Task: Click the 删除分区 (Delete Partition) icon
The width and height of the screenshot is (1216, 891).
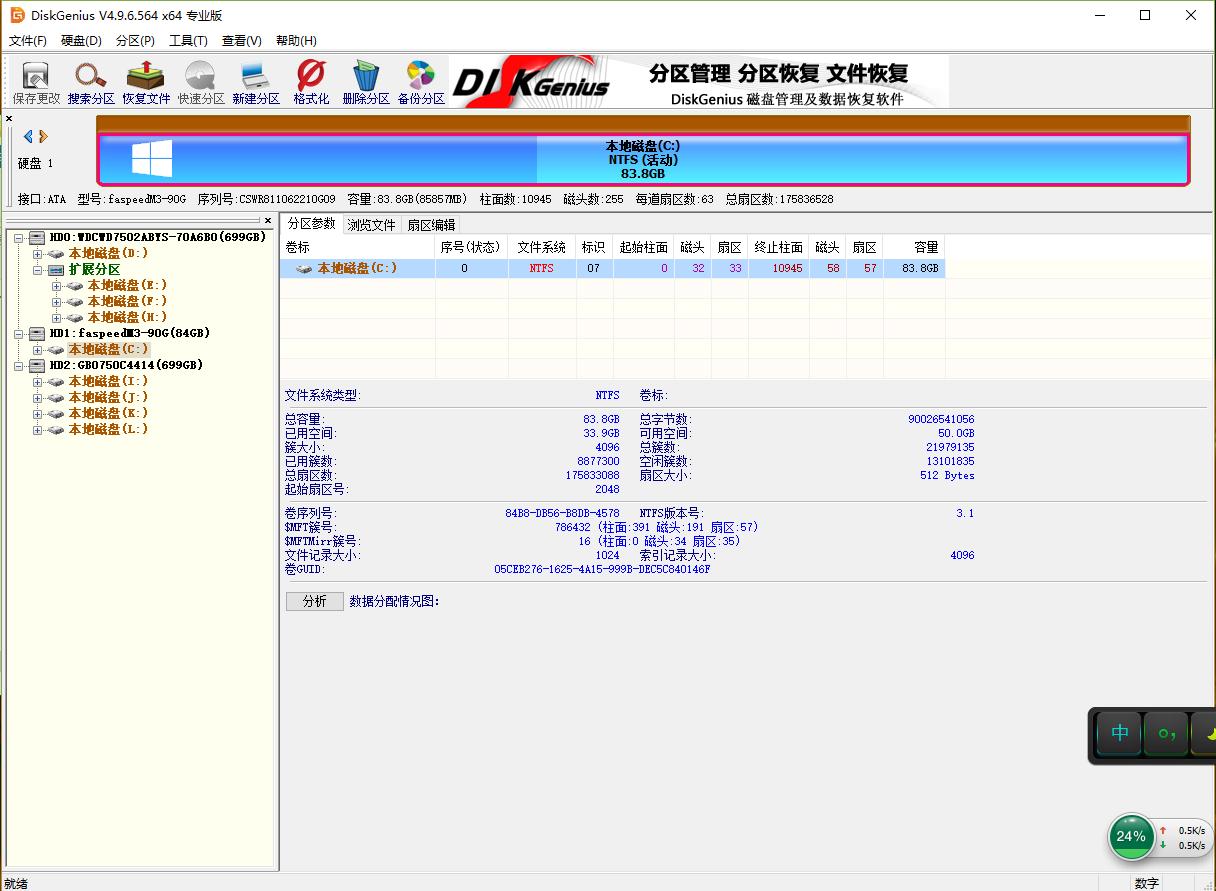Action: tap(366, 81)
